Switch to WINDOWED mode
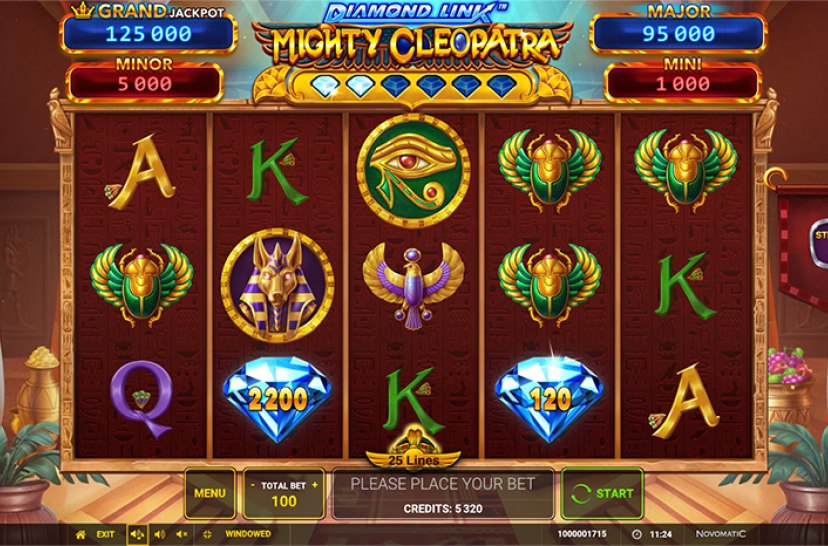 [x=248, y=534]
